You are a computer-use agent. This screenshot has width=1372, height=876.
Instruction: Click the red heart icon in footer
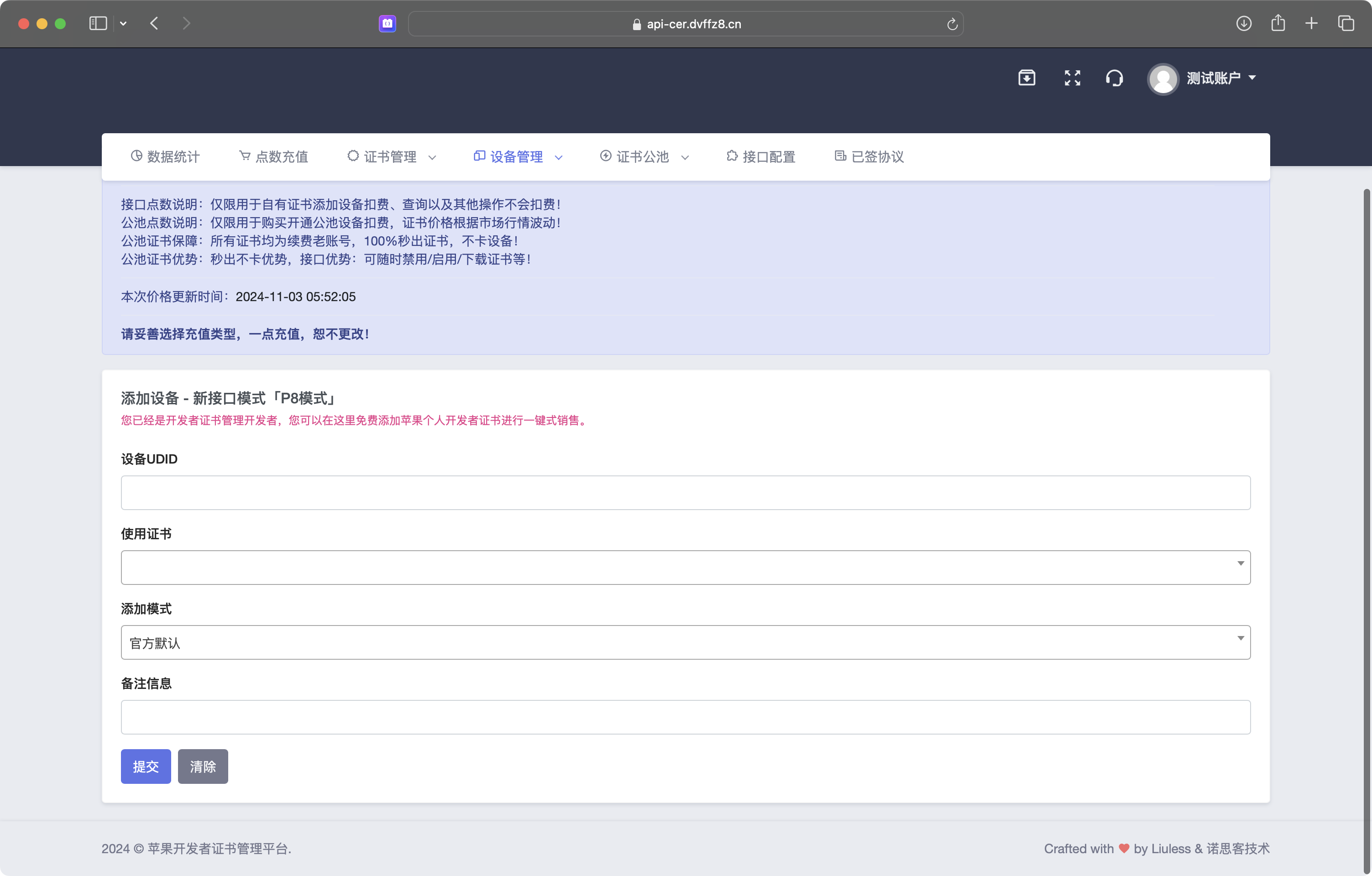coord(1124,849)
